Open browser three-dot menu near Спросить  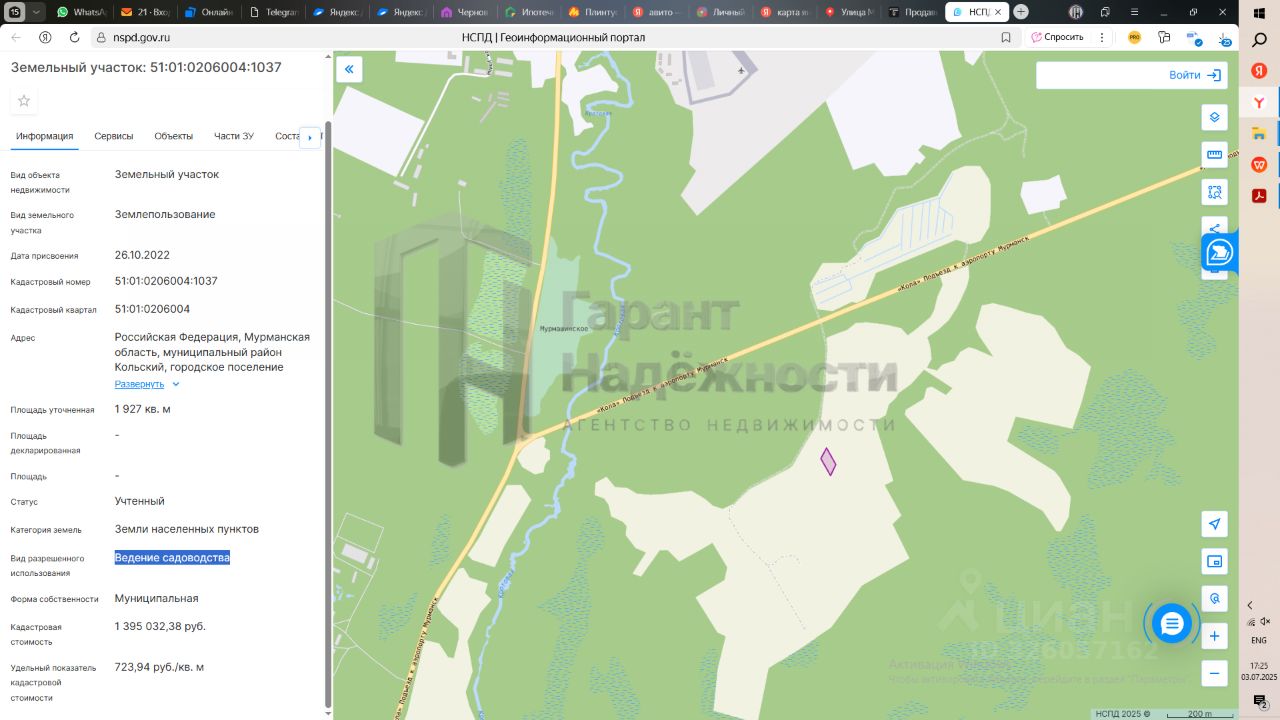(1102, 37)
